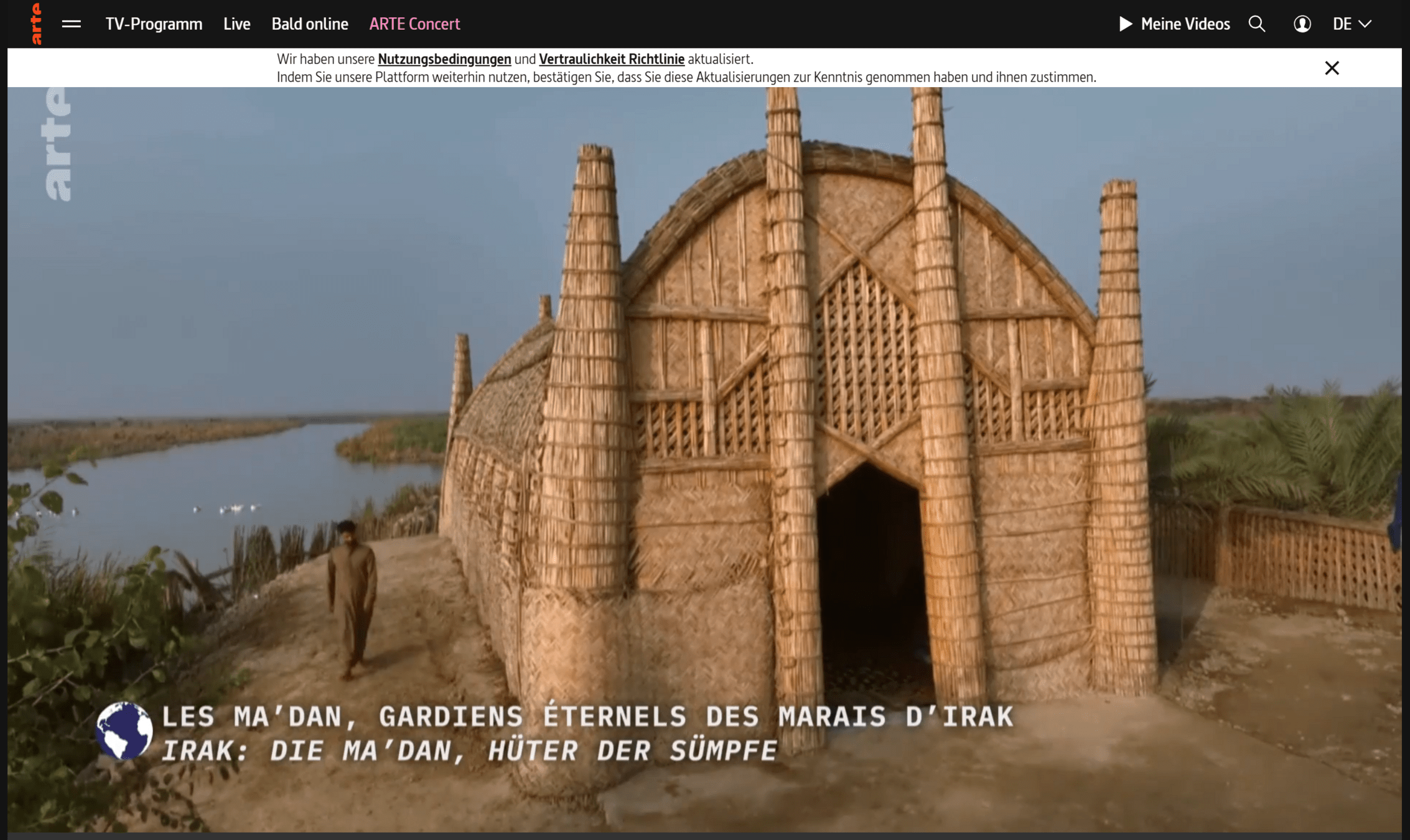Image resolution: width=1410 pixels, height=840 pixels.
Task: Open the search magnifier icon
Action: coord(1256,24)
